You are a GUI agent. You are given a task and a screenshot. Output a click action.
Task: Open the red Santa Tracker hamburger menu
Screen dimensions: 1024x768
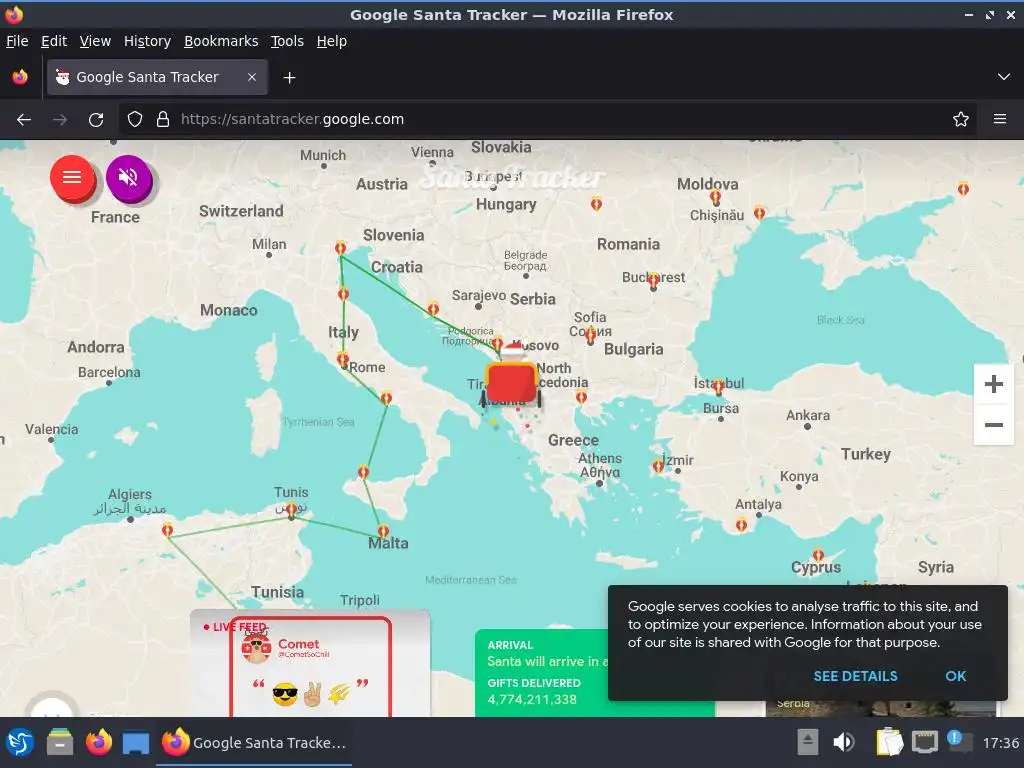pyautogui.click(x=72, y=177)
